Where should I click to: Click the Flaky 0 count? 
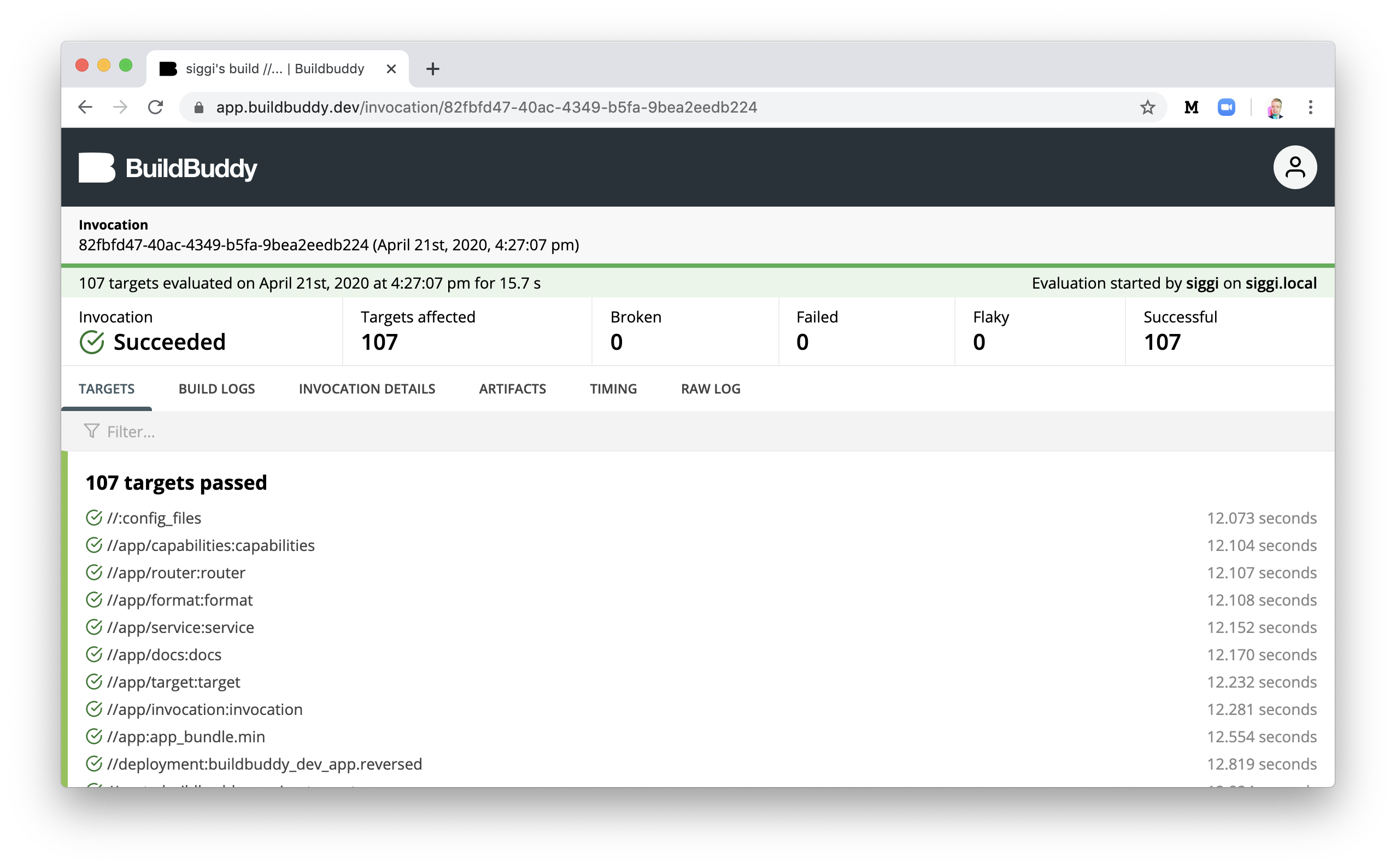point(979,342)
